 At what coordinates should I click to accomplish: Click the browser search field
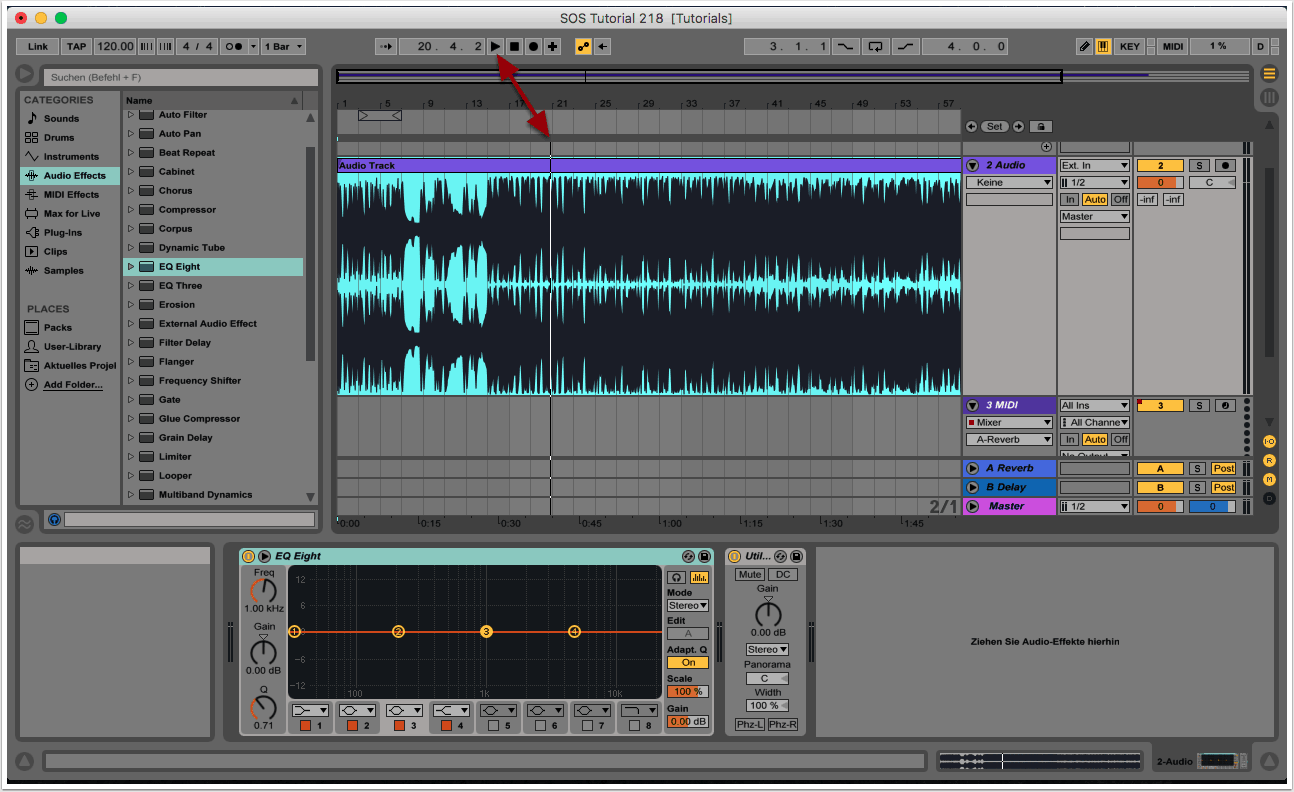180,77
